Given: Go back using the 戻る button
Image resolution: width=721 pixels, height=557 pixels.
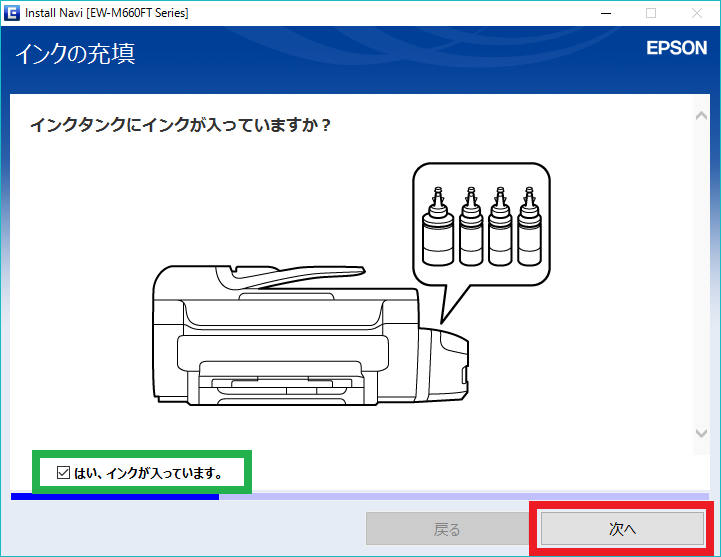Looking at the screenshot, I should [446, 529].
